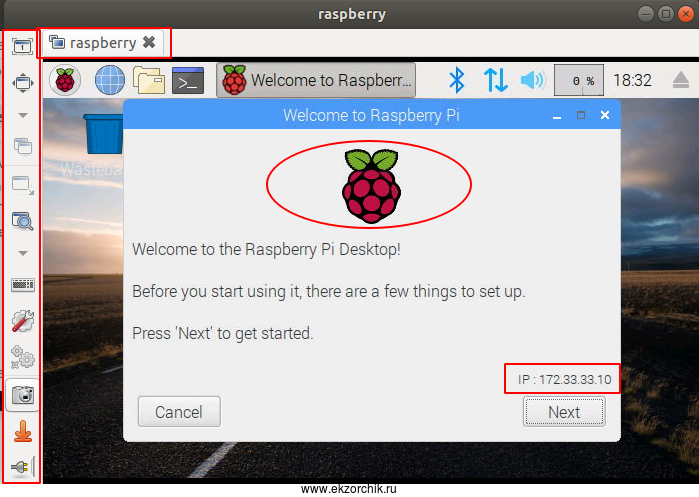Minimize the session using the orange down-arrow icon
Screen dimensions: 699x497
(x=23, y=431)
